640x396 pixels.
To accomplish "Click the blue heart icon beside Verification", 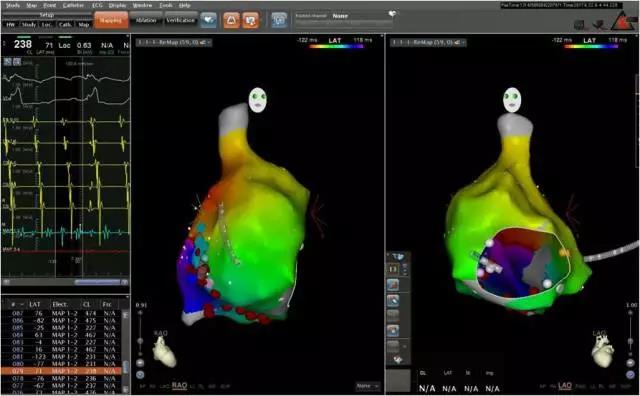I will tap(208, 20).
